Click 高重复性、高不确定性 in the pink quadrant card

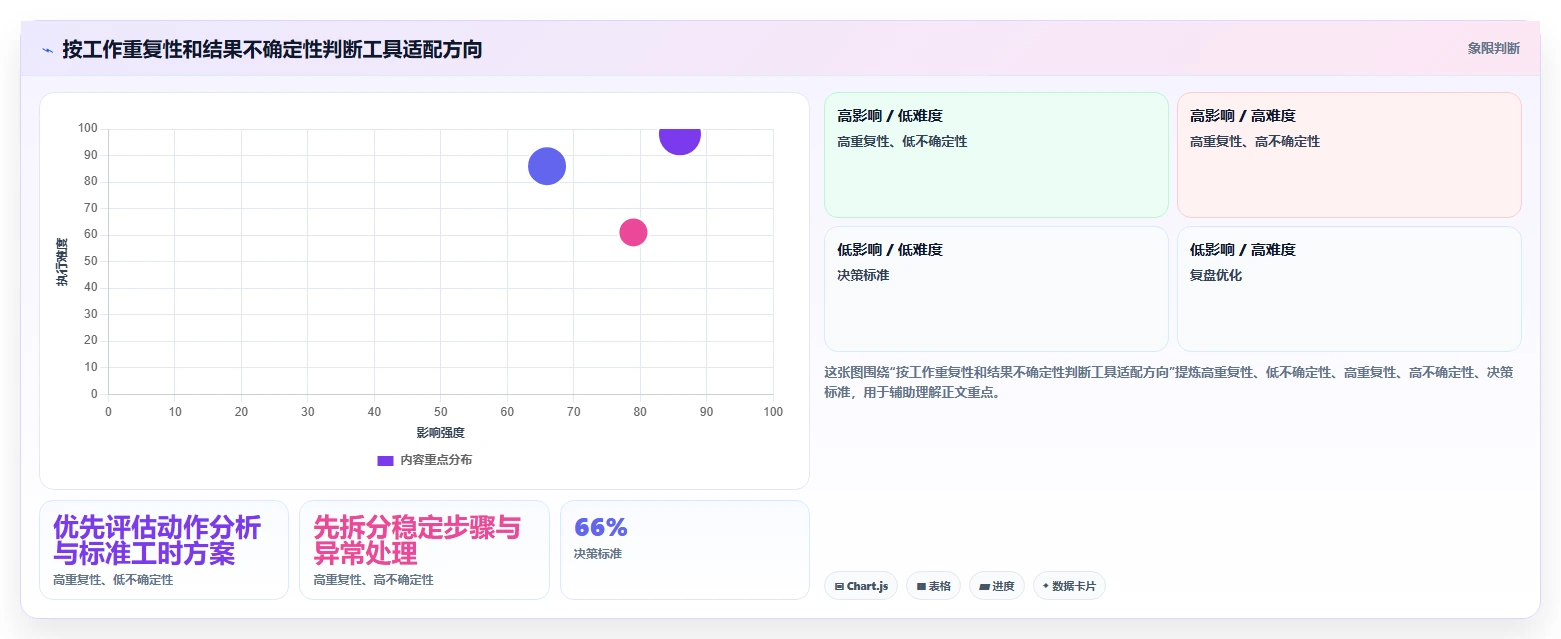tap(1255, 141)
